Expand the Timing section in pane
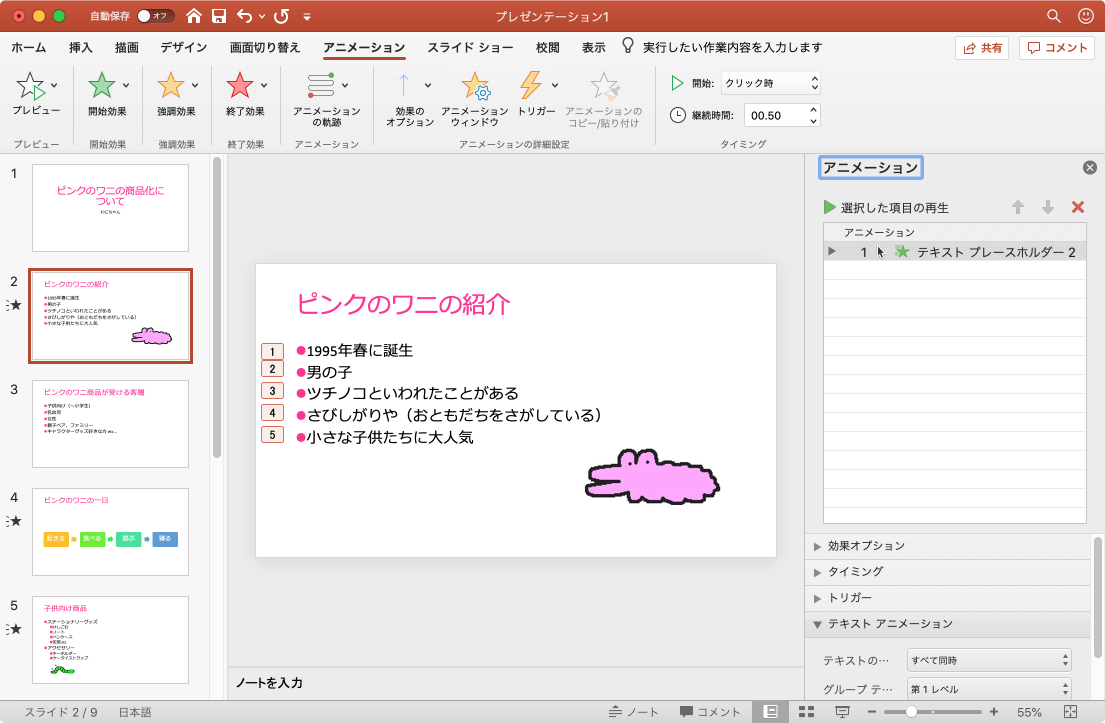This screenshot has width=1105, height=723. (854, 571)
